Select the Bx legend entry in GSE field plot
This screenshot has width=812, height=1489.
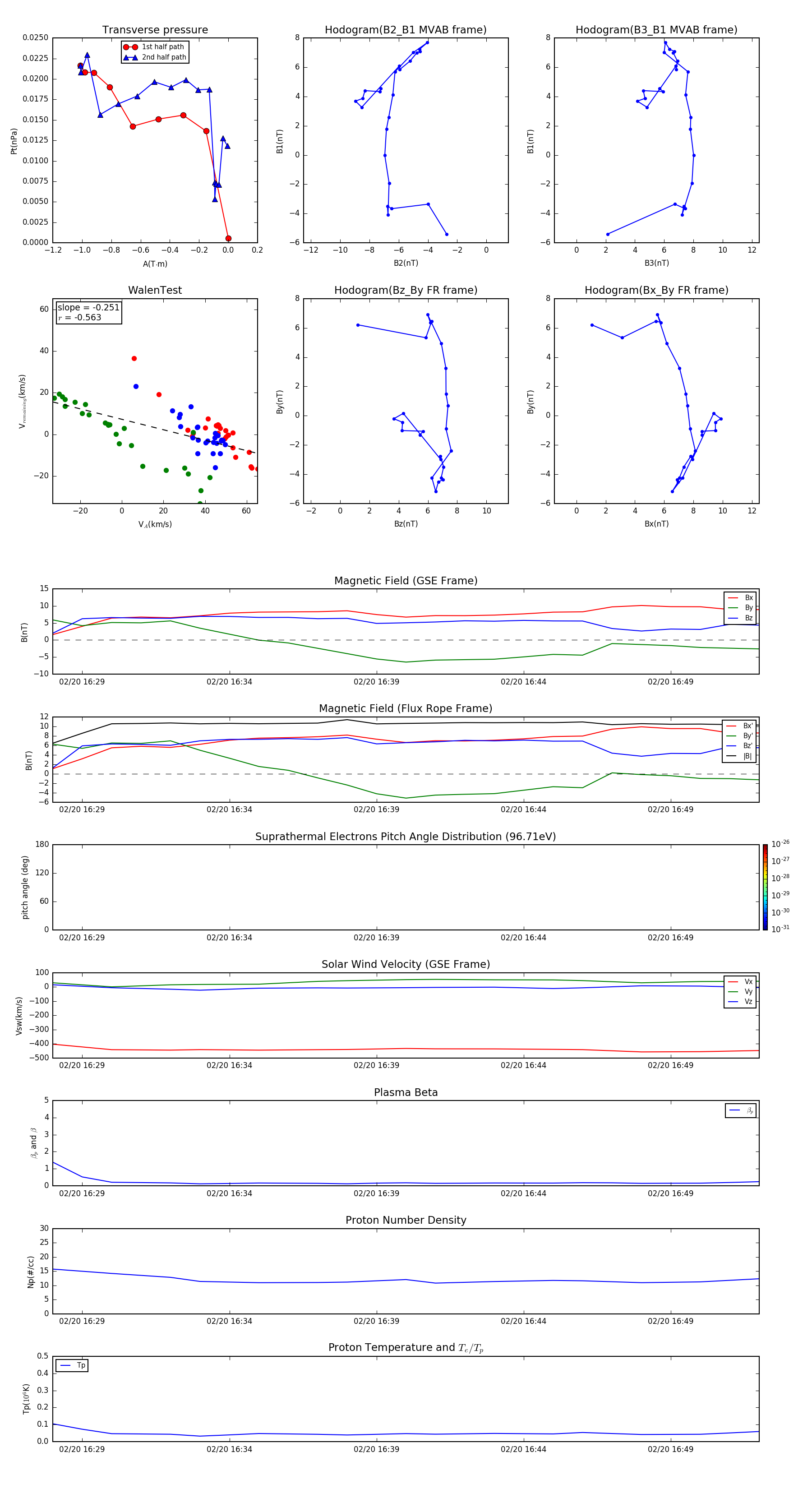coord(740,598)
